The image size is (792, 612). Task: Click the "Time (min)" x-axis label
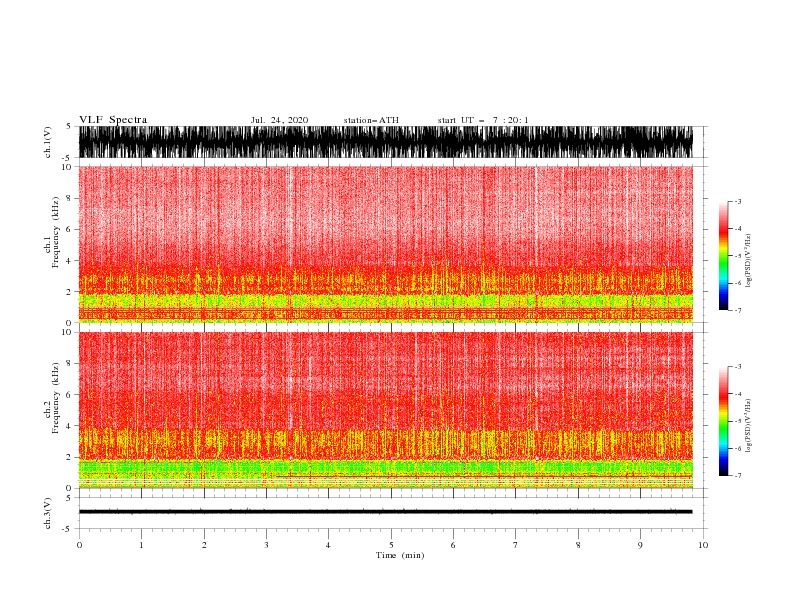click(x=400, y=555)
